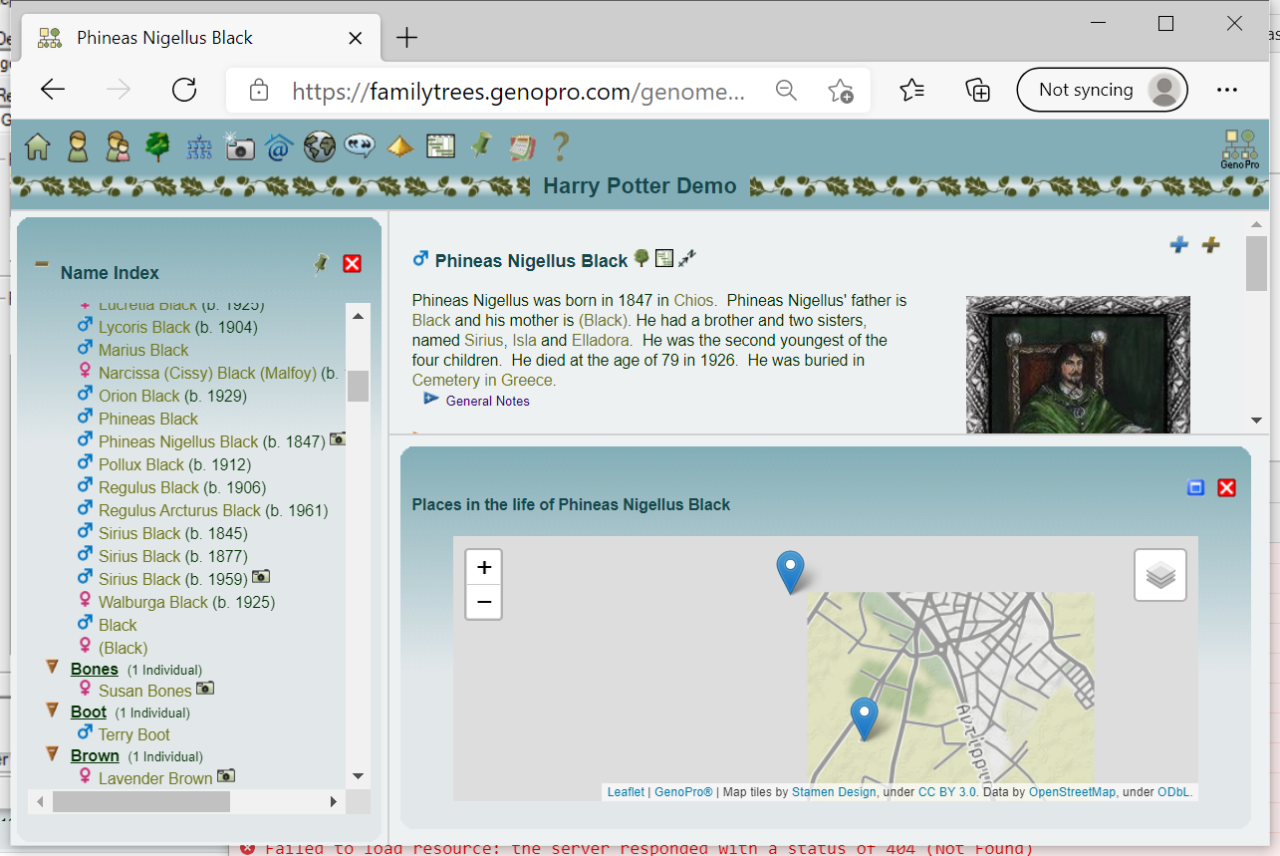Viewport: 1280px width, 856px height.
Task: Click the upper map marker pin
Action: coord(790,572)
